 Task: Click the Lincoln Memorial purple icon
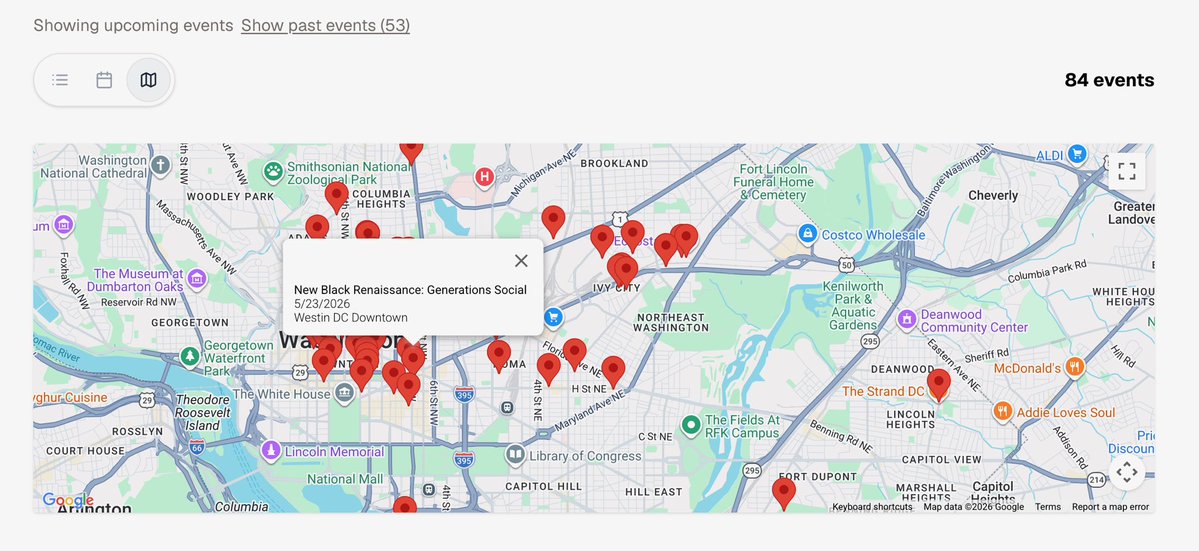[x=271, y=451]
